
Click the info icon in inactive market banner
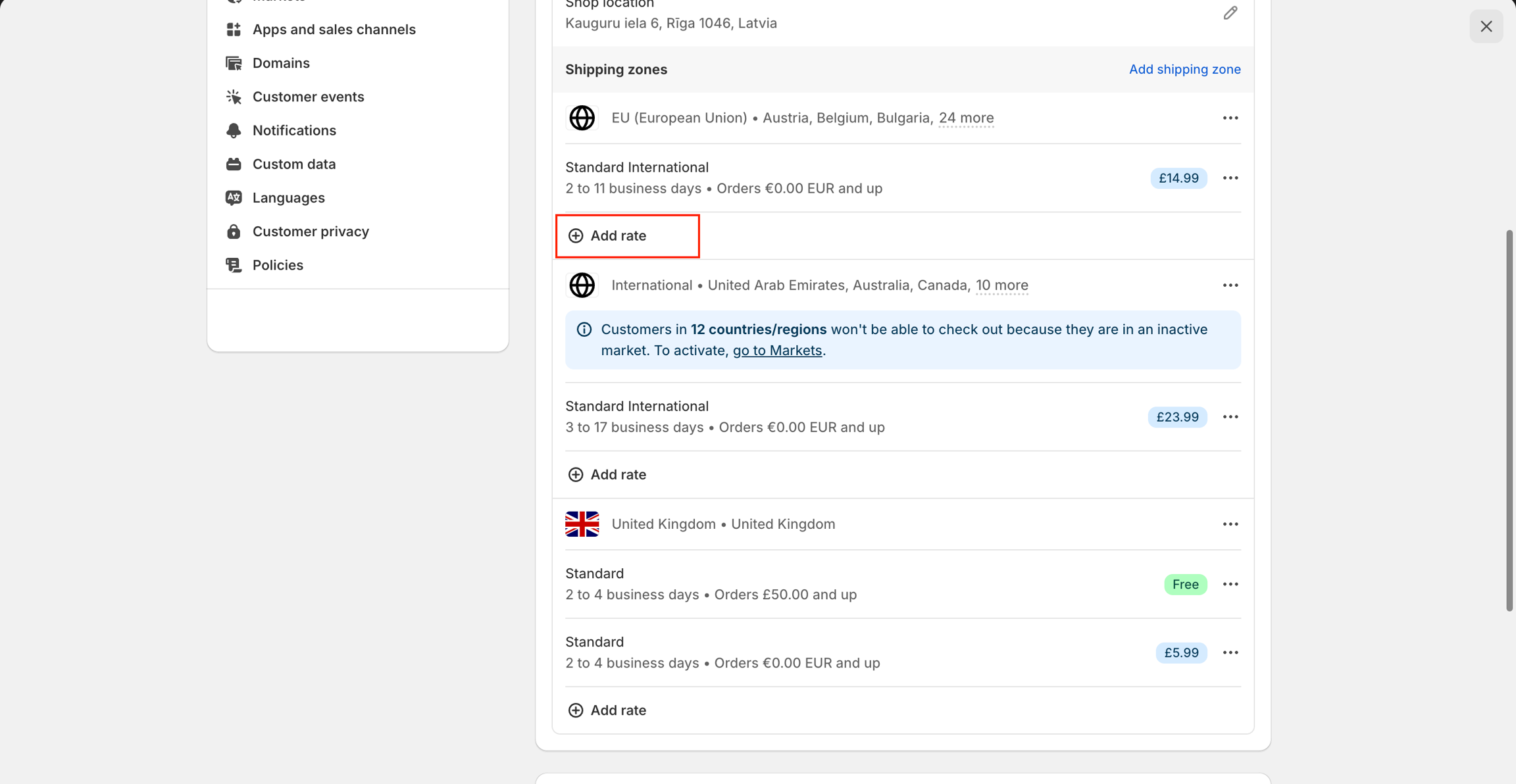pyautogui.click(x=584, y=330)
